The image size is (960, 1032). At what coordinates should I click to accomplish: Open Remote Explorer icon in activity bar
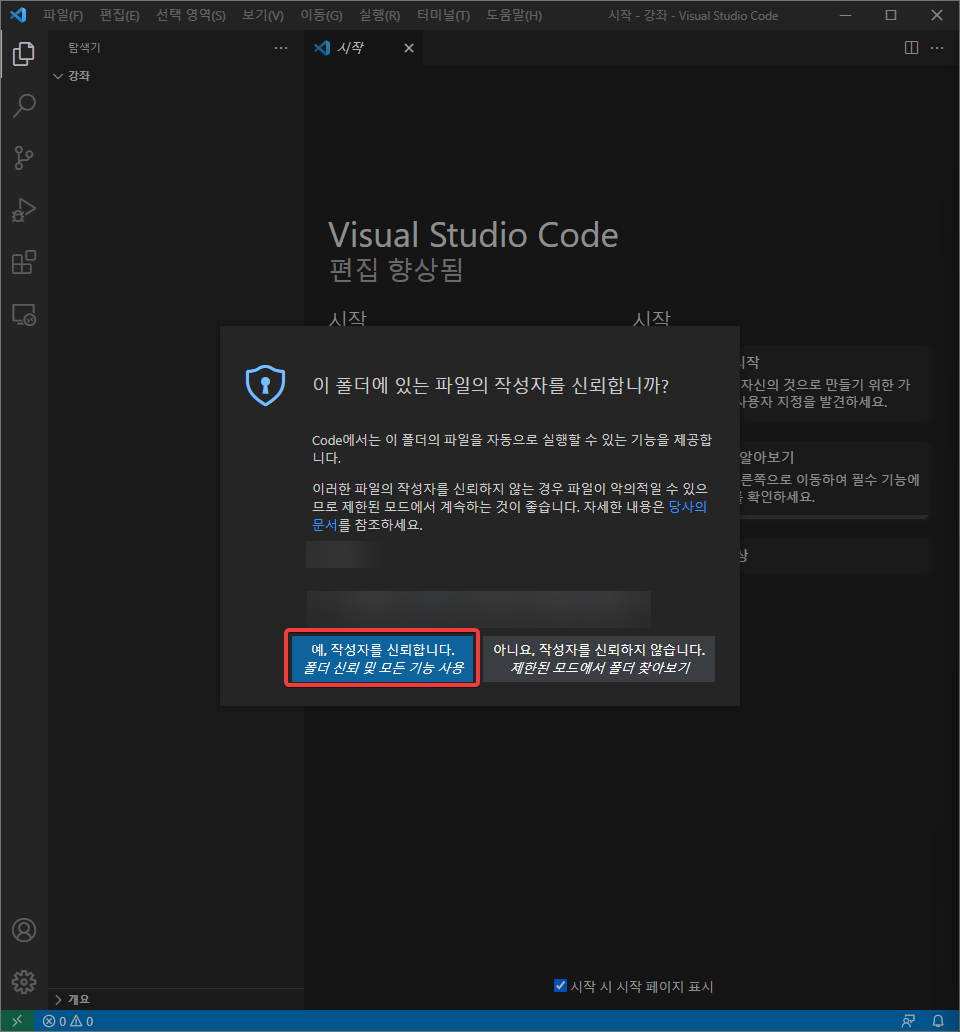coord(24,315)
